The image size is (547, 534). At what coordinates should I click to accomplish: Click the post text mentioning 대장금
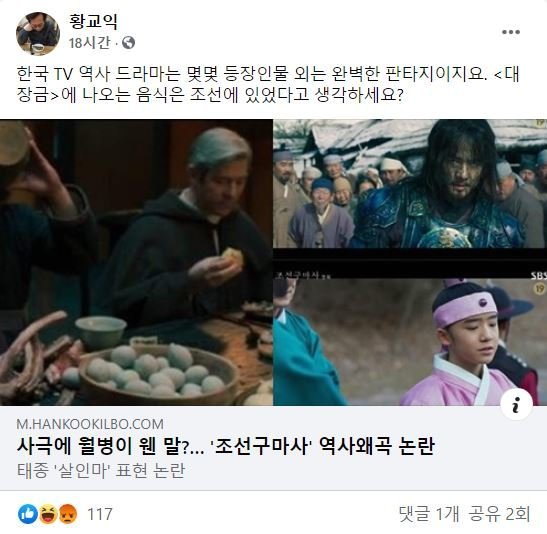click(x=268, y=84)
